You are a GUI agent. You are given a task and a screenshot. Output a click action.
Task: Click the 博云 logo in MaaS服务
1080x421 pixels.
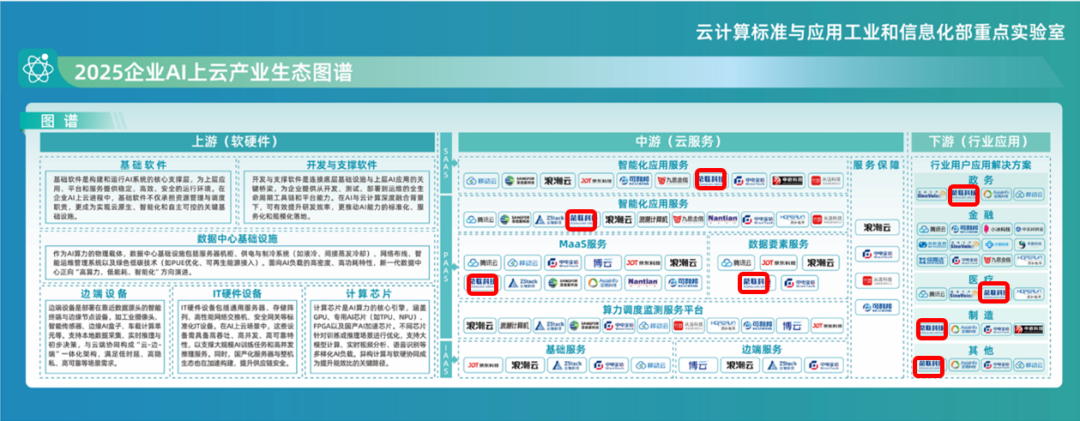601,263
